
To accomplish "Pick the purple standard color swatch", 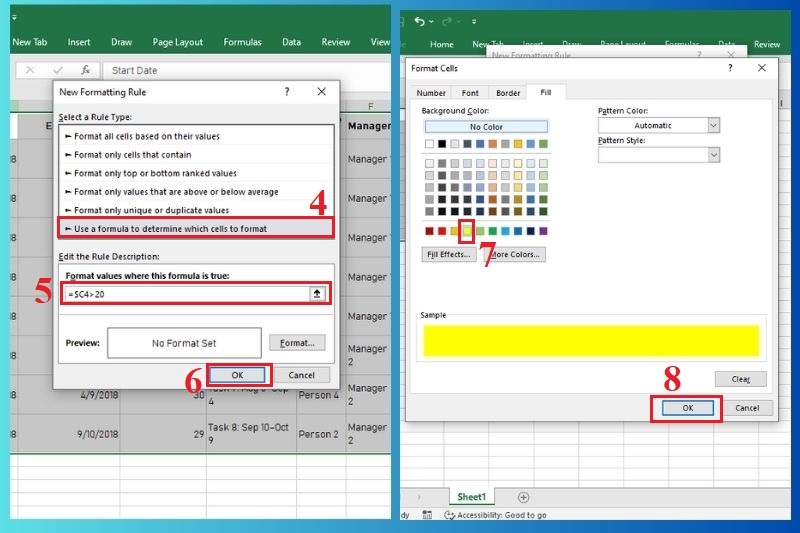I will [543, 231].
